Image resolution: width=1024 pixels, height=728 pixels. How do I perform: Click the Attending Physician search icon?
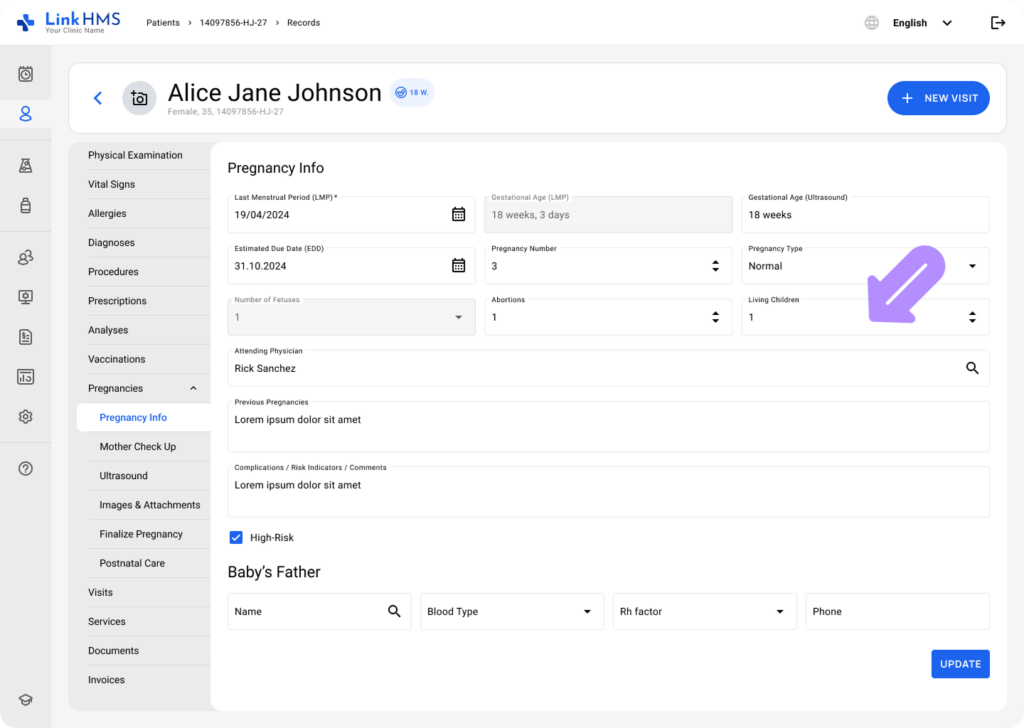[972, 368]
